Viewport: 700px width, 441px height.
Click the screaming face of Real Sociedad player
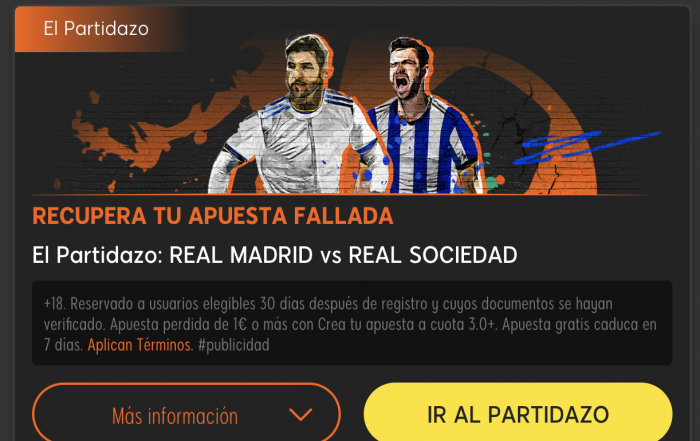click(x=405, y=71)
